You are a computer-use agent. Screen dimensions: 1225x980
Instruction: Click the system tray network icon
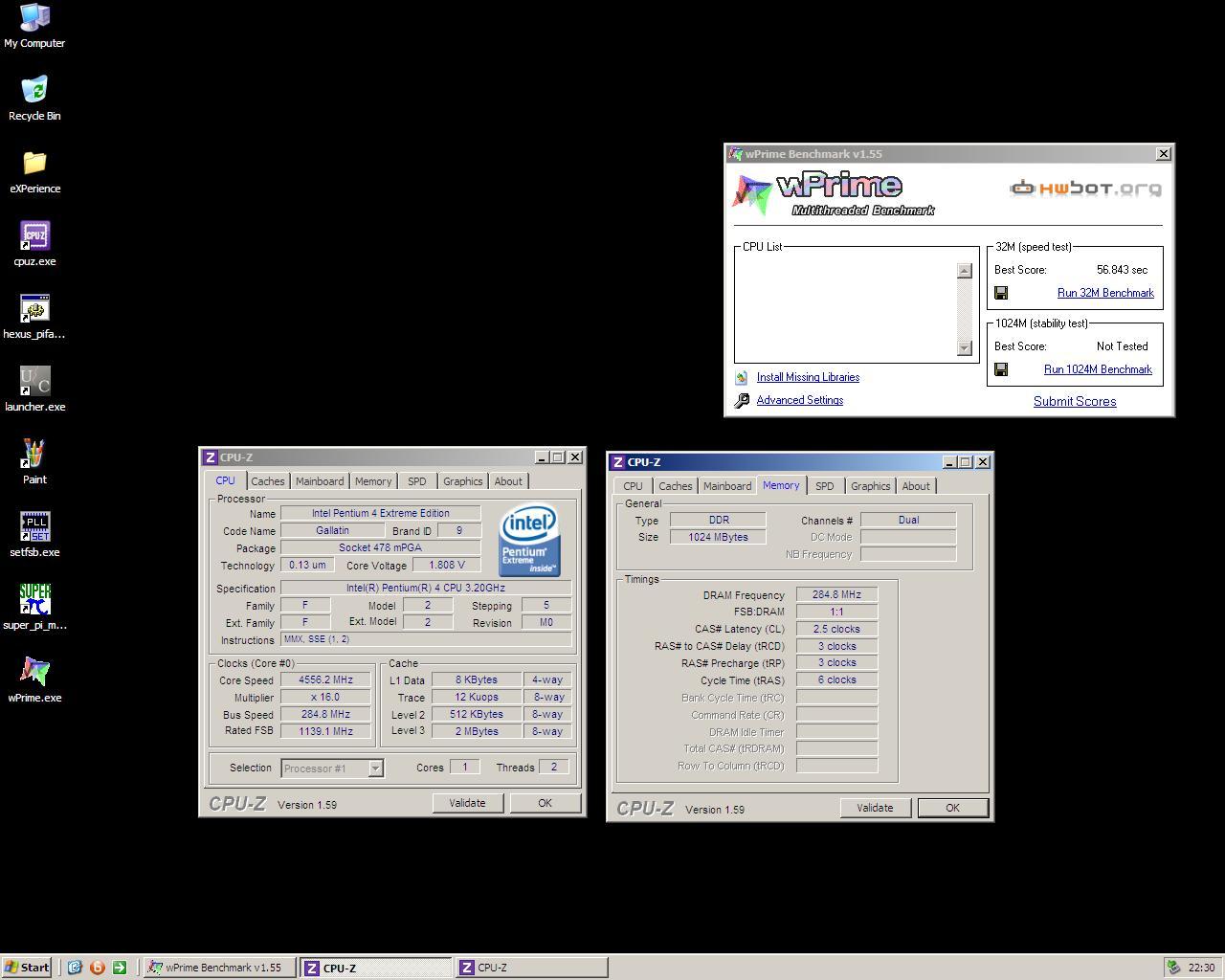(1173, 968)
